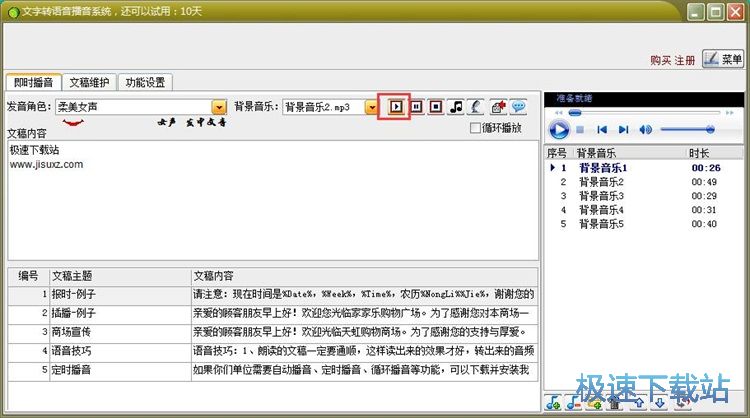Click the 编号 column header
The image size is (750, 418).
[29, 276]
